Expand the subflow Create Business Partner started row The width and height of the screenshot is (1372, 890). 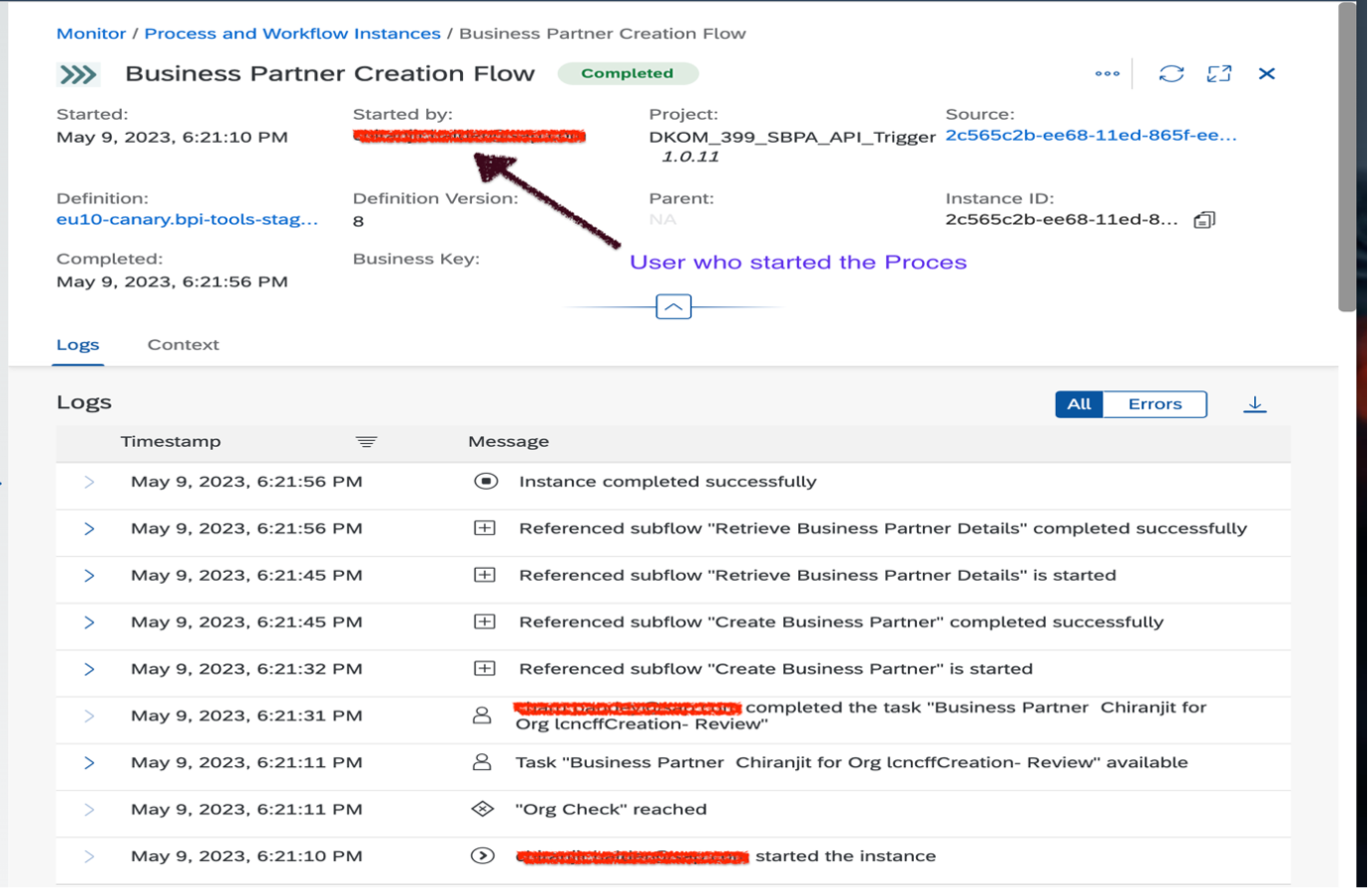90,669
